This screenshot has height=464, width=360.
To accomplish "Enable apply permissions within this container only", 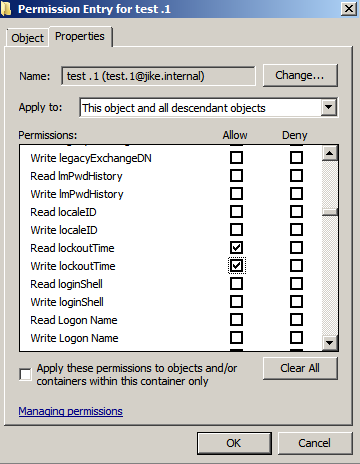I will tap(25, 374).
